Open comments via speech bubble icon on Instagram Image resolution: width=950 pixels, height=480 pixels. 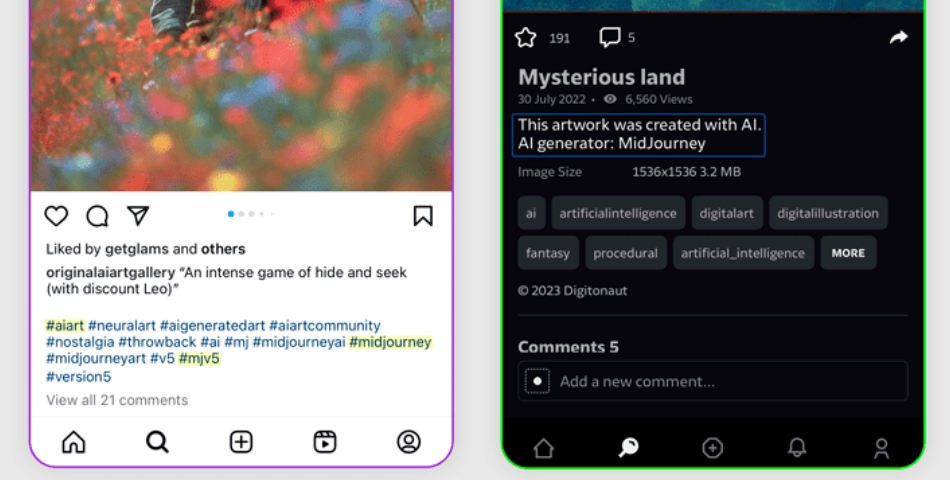(98, 216)
